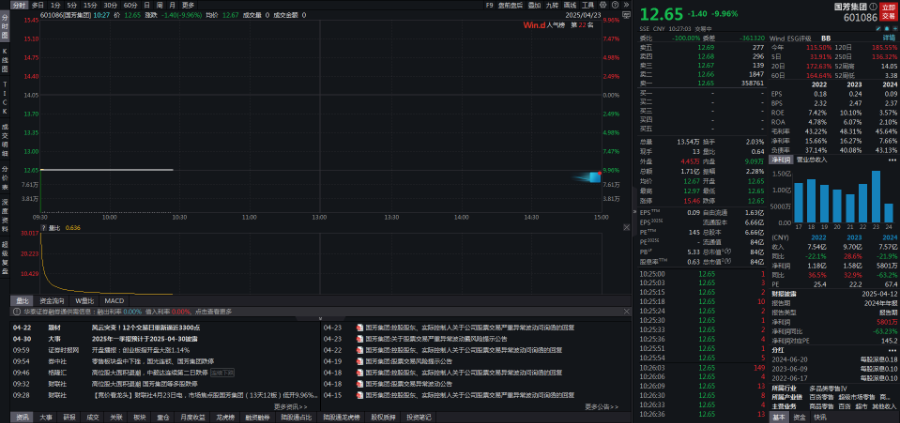Viewport: 900px width, 423px height.
Task: Select the 资金 tab at bottom right
Action: click(801, 417)
